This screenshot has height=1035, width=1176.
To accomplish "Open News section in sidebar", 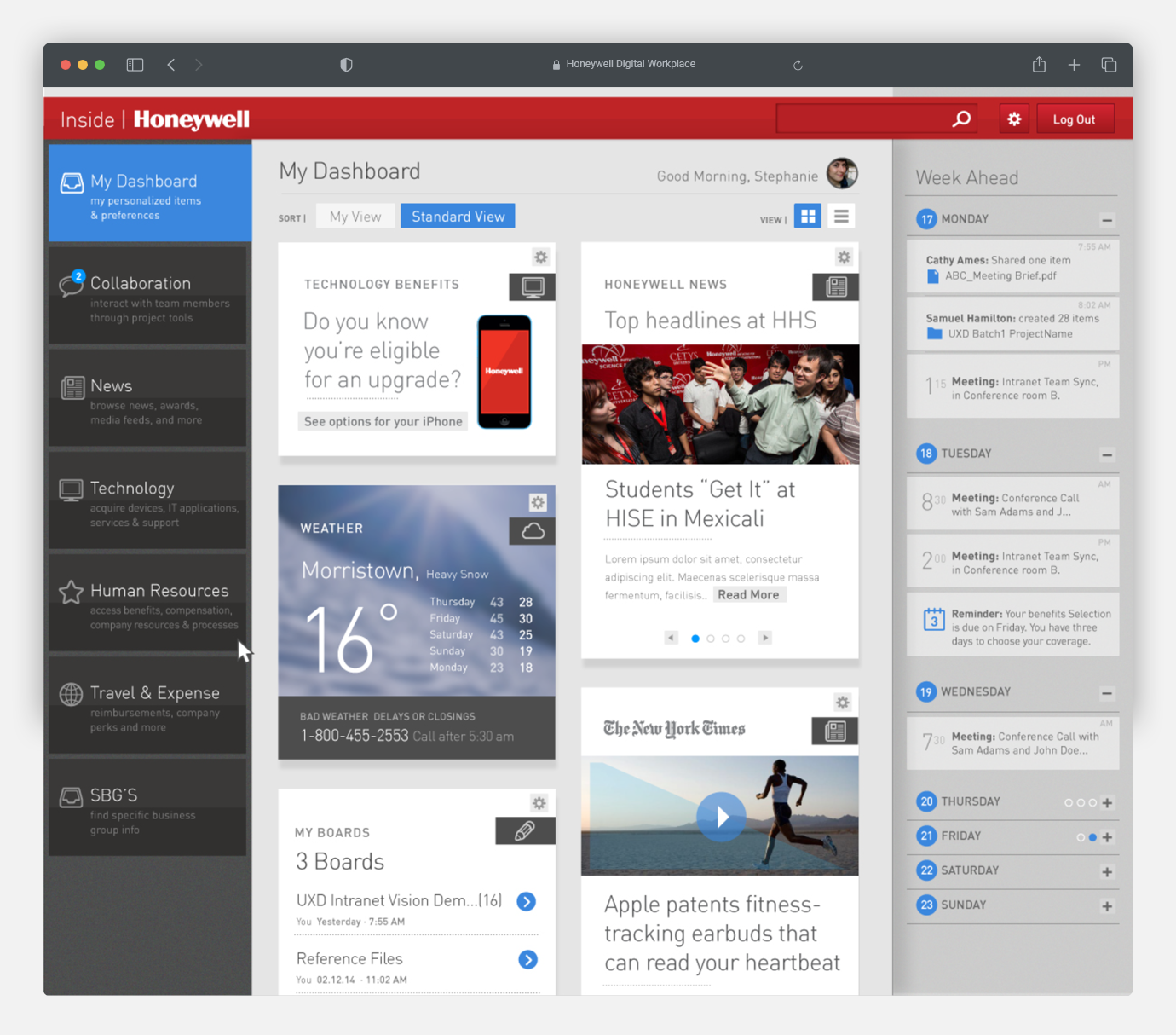I will (x=148, y=398).
